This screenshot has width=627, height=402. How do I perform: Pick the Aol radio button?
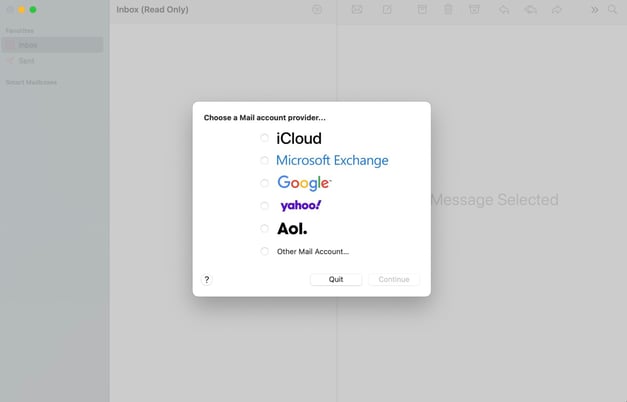pos(264,228)
